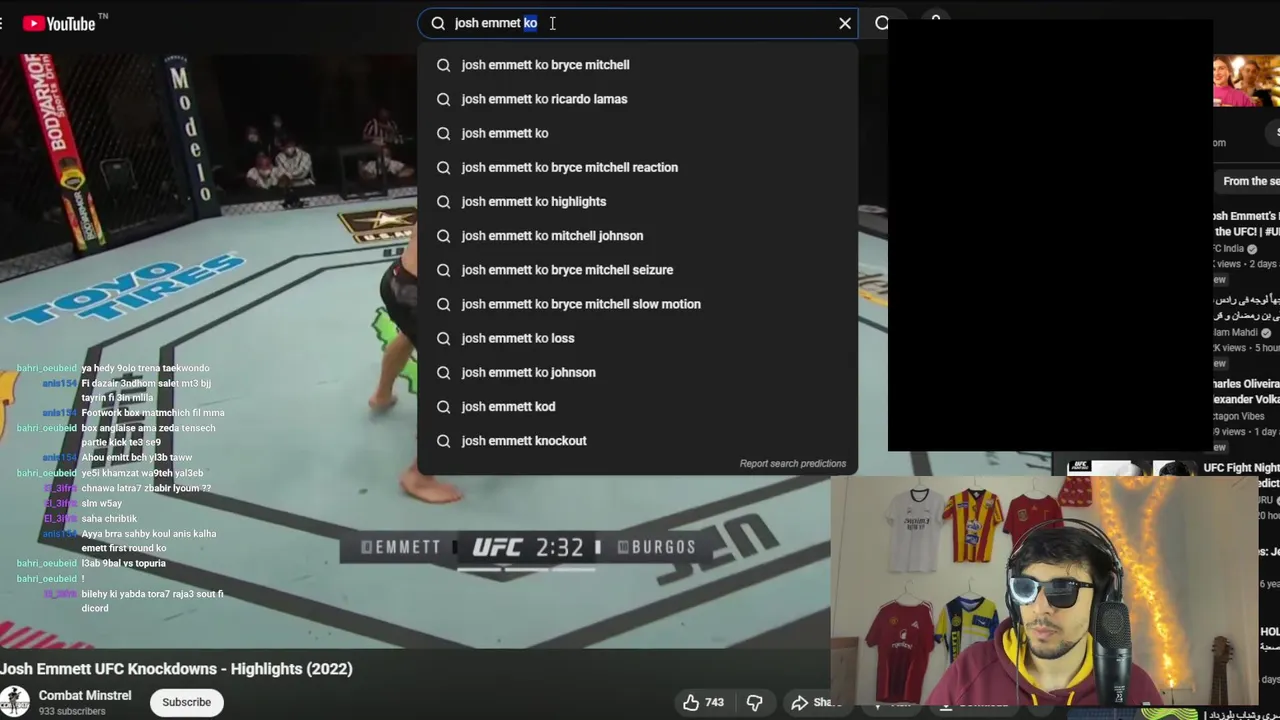Click the top-right sidebar video thumbnail
This screenshot has height=720, width=1280.
click(x=1246, y=81)
